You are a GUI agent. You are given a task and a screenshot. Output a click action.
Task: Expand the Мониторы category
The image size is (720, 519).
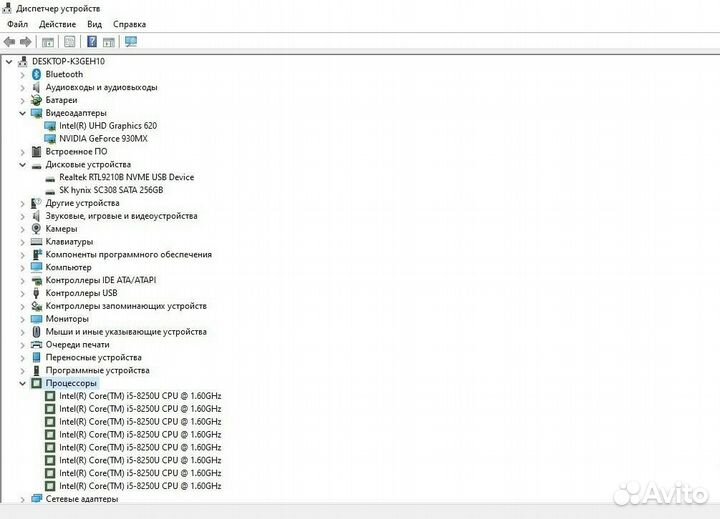(23, 319)
